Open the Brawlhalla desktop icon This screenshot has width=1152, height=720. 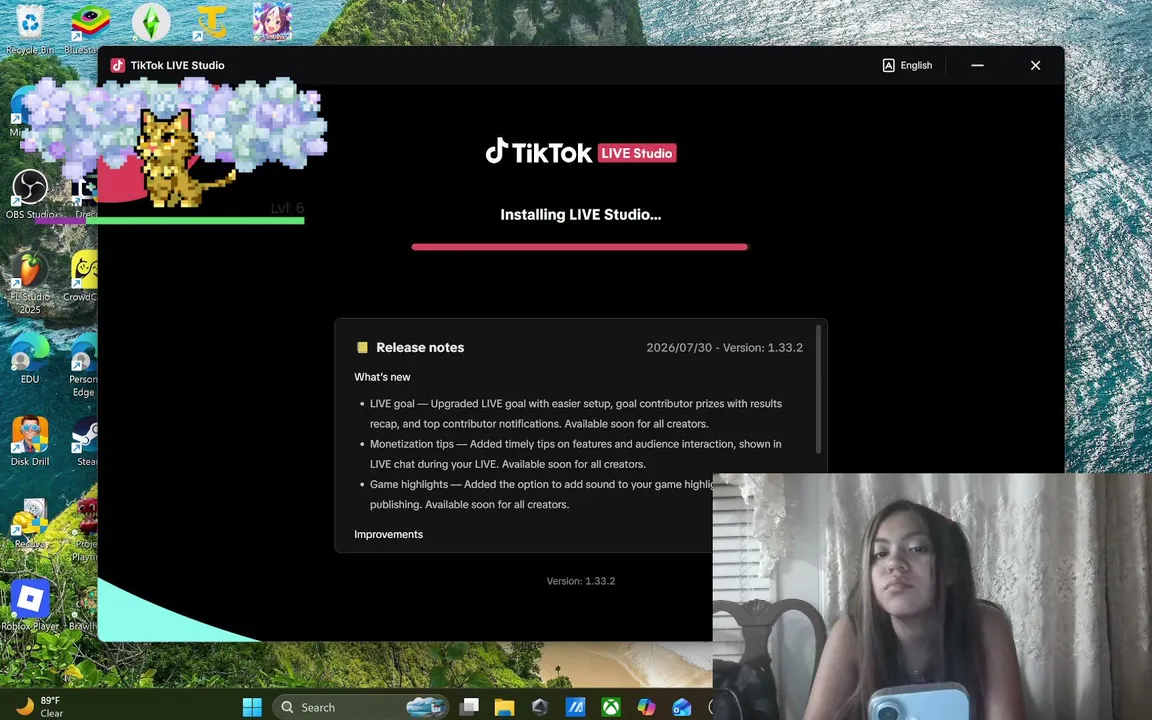(x=84, y=606)
